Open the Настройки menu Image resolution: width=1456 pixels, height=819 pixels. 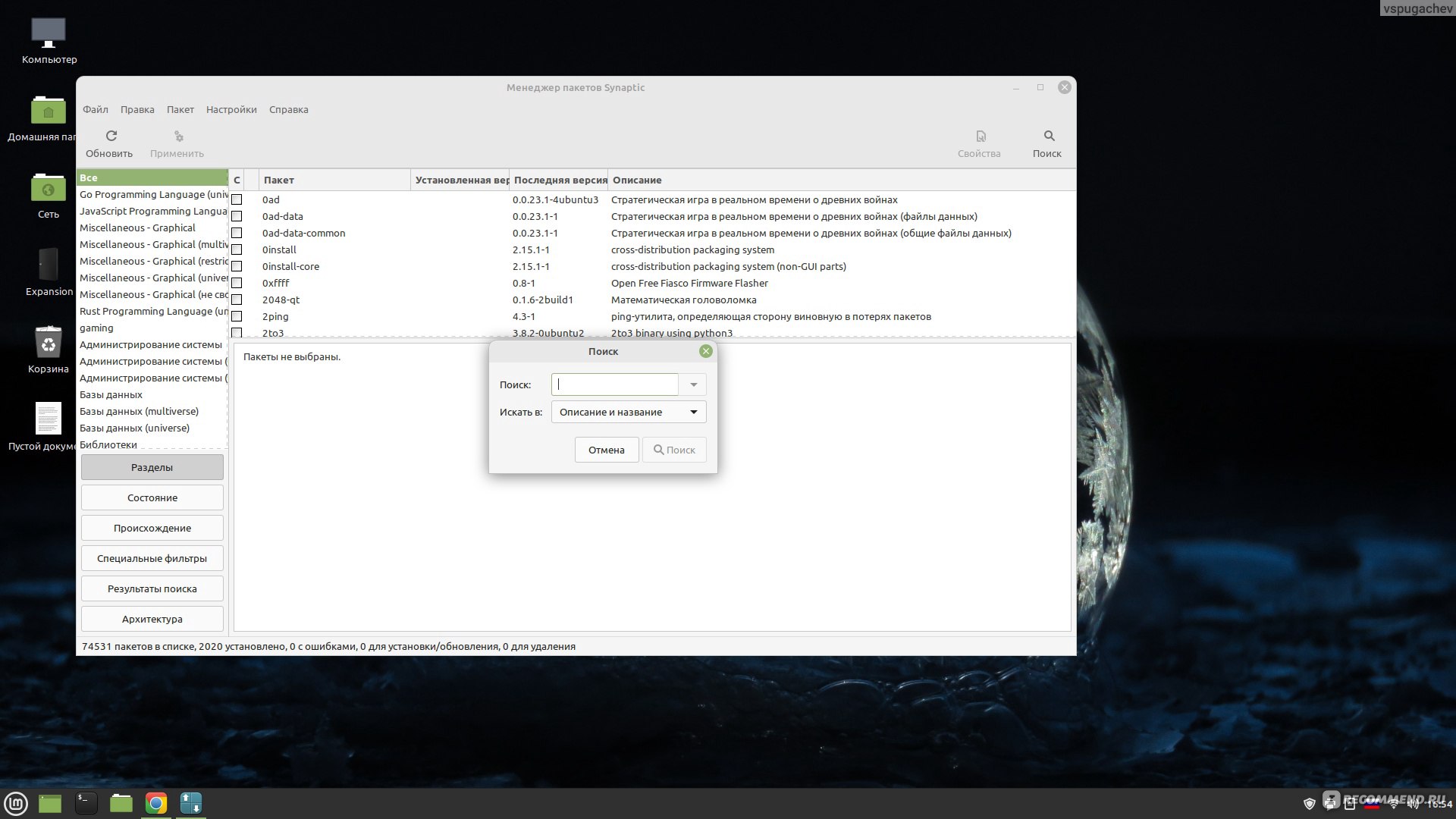click(x=232, y=109)
